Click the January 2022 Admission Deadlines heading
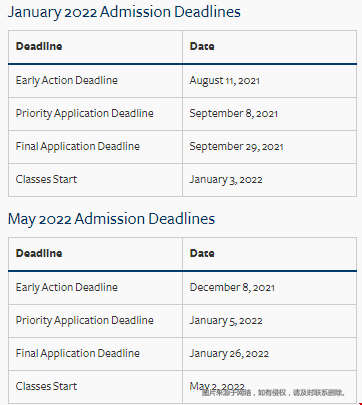The height and width of the screenshot is (405, 362). point(124,13)
